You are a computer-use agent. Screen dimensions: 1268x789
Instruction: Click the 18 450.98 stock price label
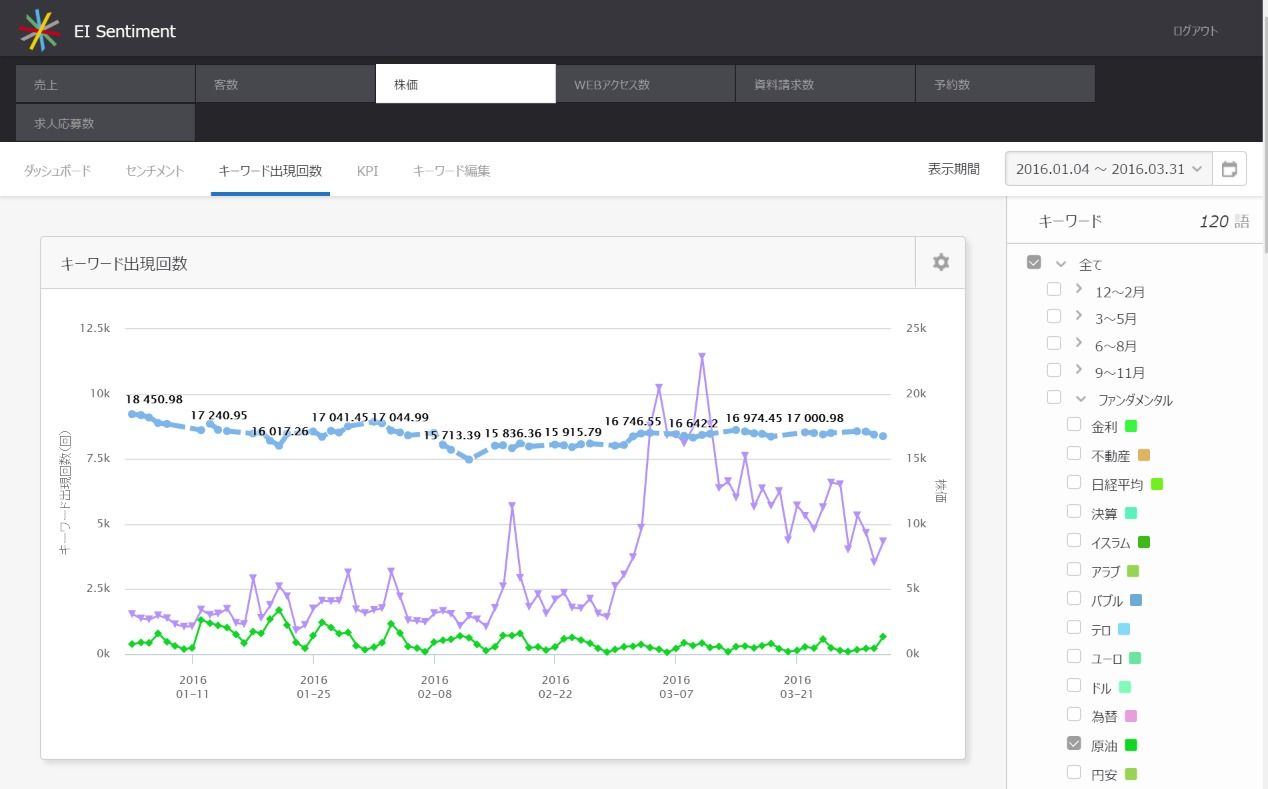point(154,400)
